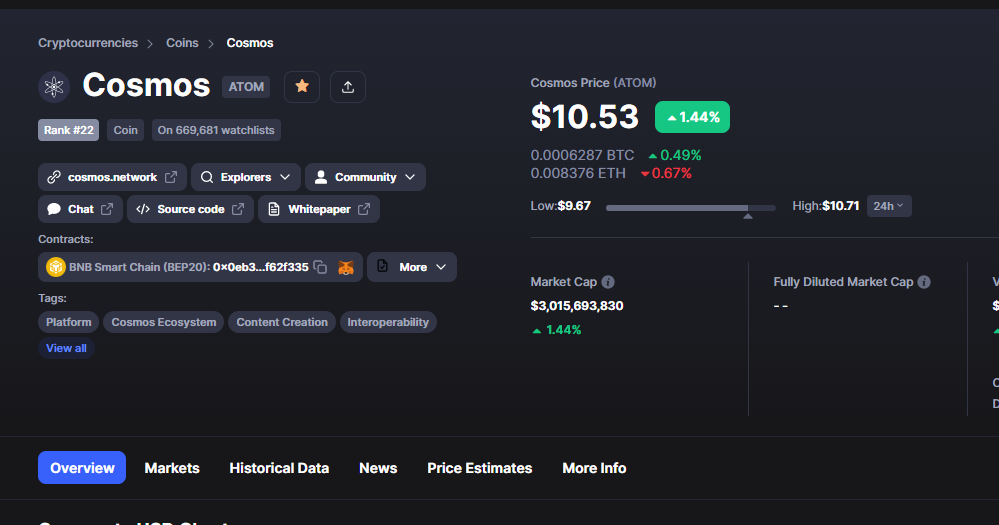This screenshot has width=999, height=525.
Task: Expand the Community dropdown
Action: click(x=365, y=177)
